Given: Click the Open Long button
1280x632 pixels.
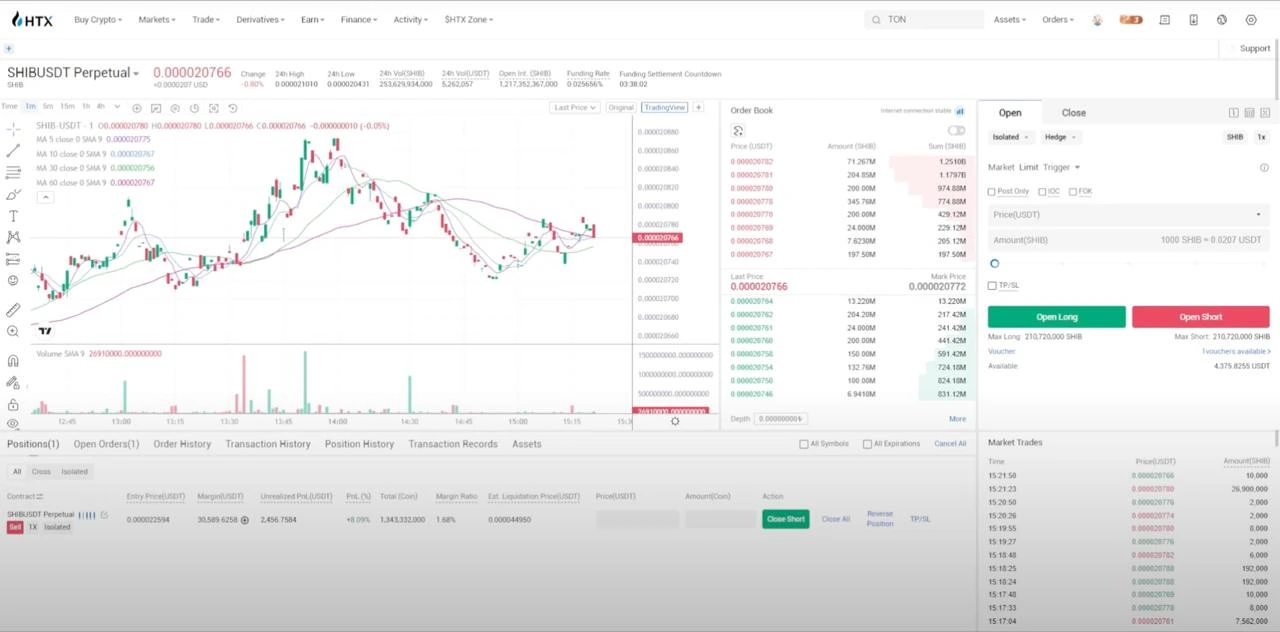Looking at the screenshot, I should click(x=1056, y=317).
